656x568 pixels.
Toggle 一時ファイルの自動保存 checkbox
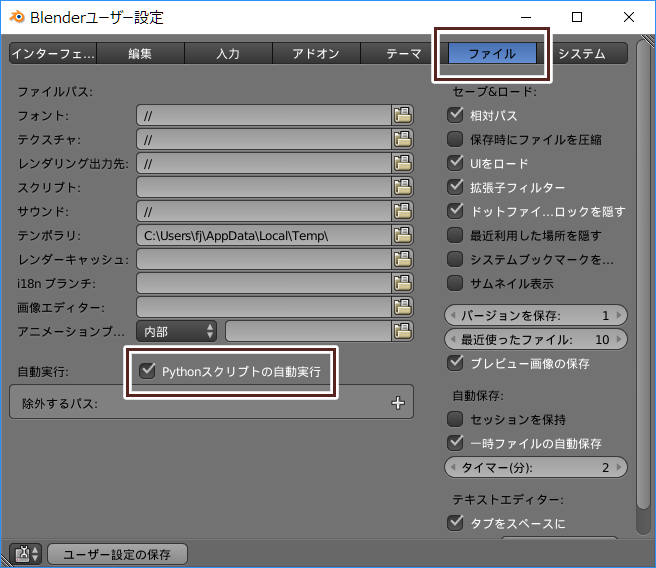click(455, 443)
